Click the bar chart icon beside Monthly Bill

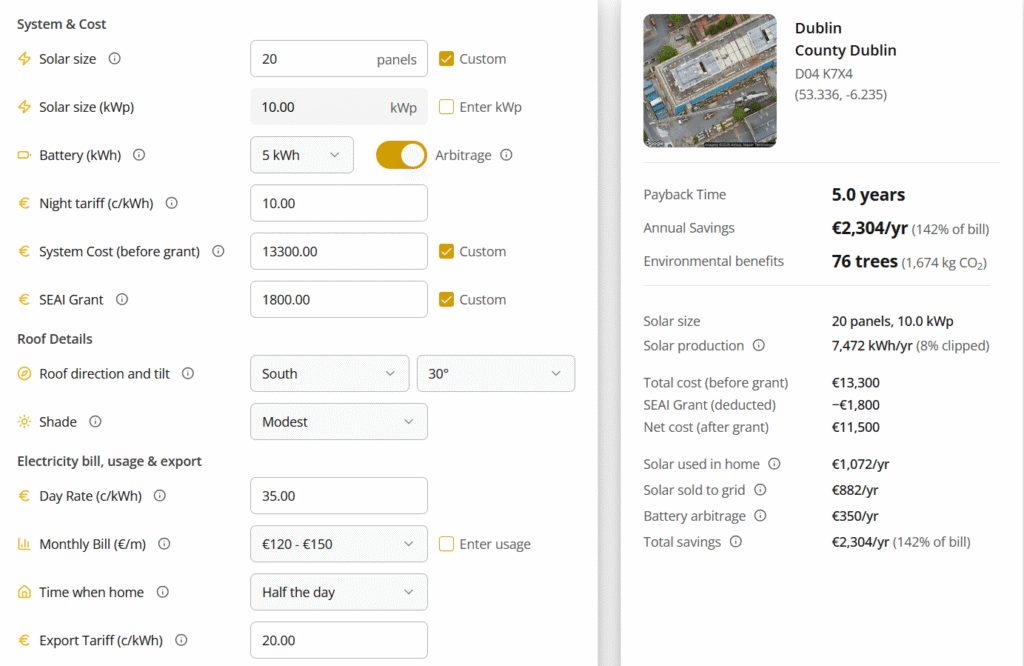pos(24,543)
